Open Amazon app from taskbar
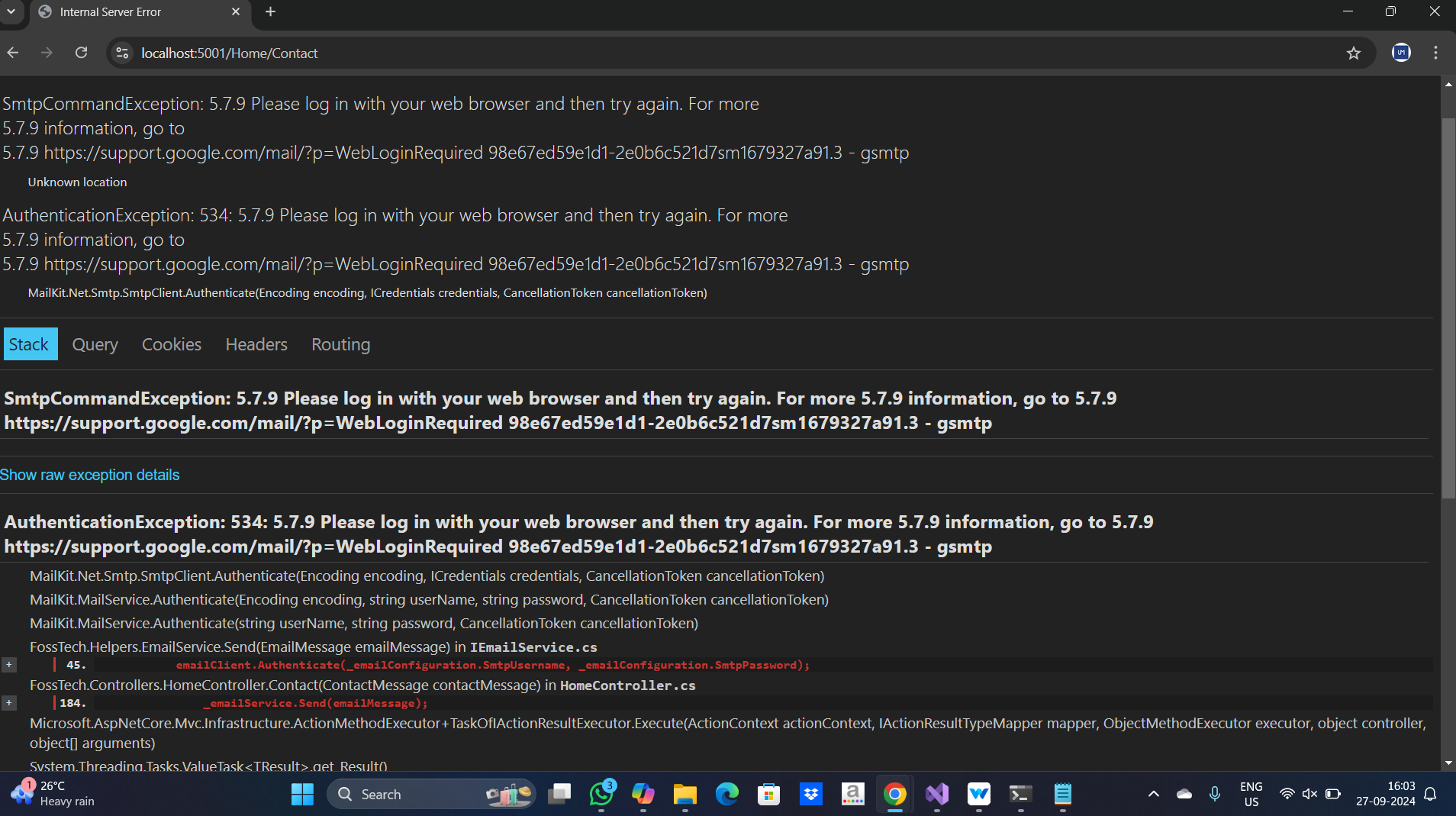Viewport: 1456px width, 816px height. (852, 795)
